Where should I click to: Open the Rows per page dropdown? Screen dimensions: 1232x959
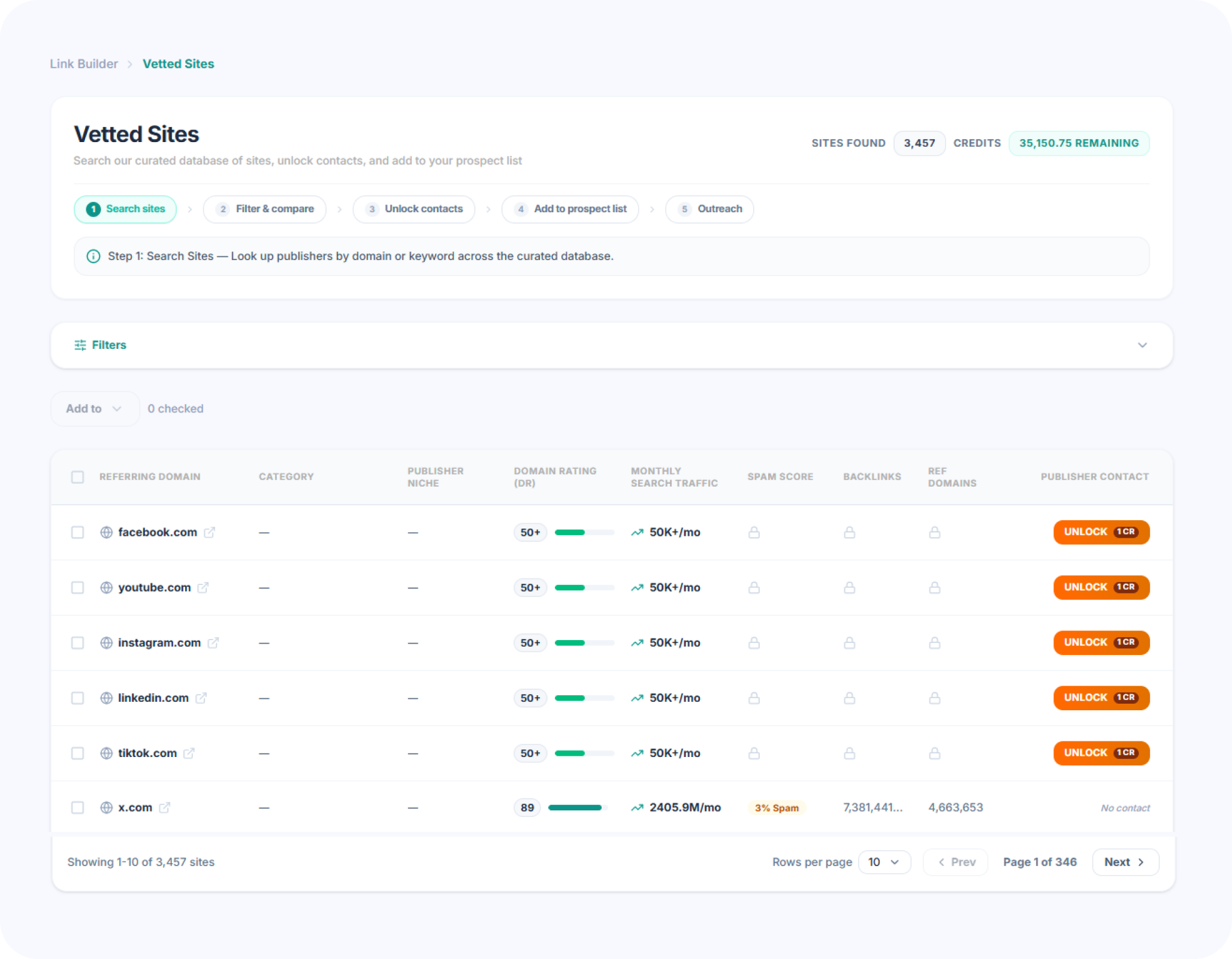click(884, 862)
